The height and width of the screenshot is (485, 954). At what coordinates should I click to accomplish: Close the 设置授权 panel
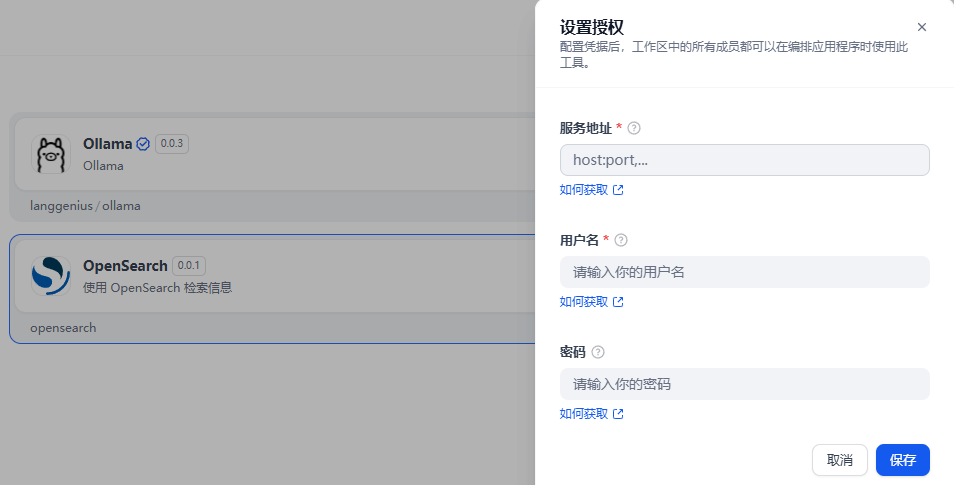[x=921, y=27]
